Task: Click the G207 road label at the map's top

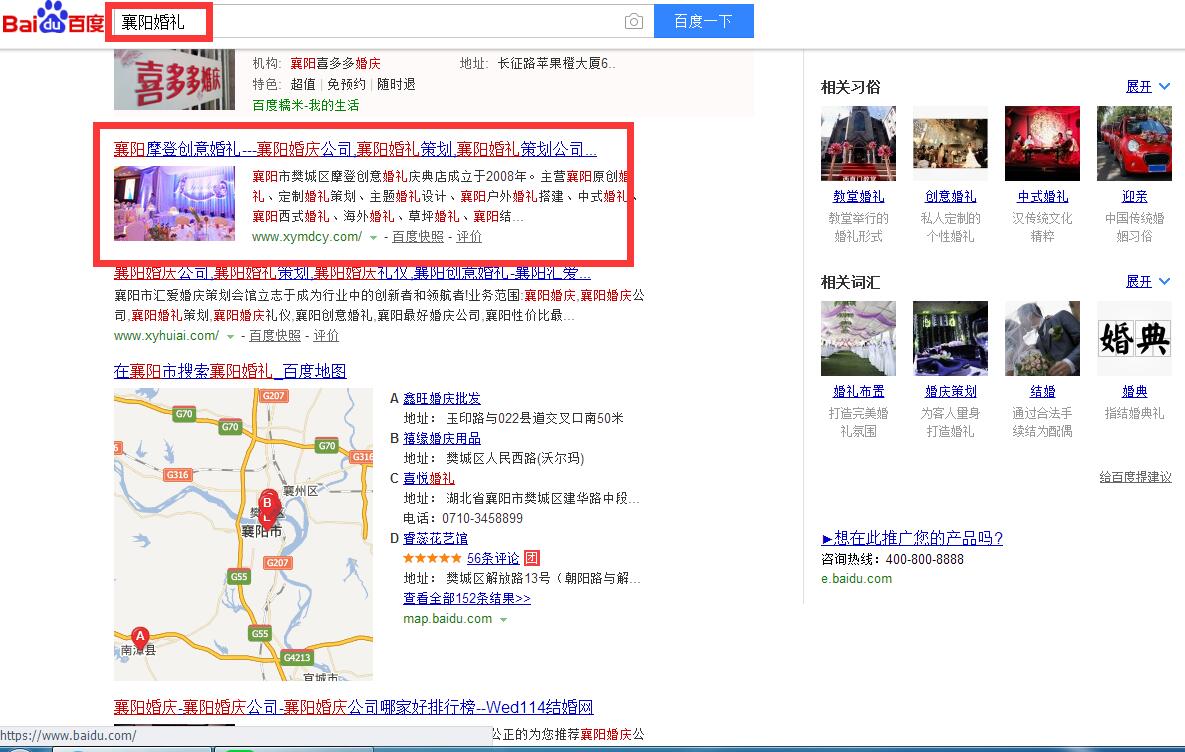Action: 273,395
